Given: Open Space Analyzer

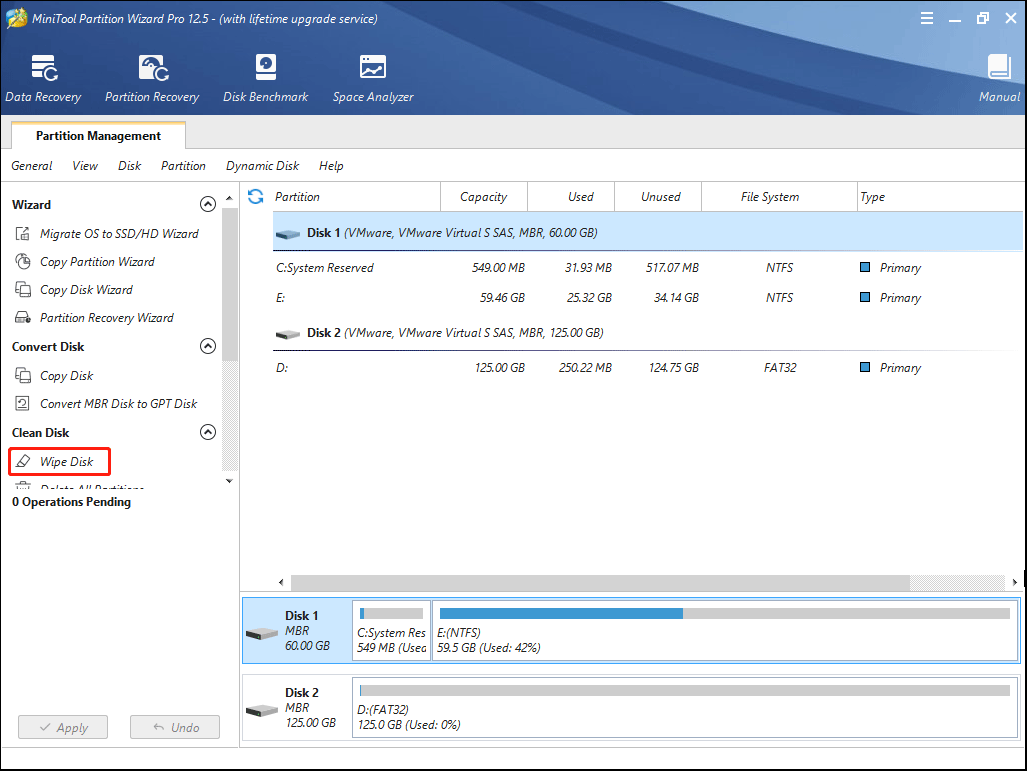Looking at the screenshot, I should [x=373, y=78].
